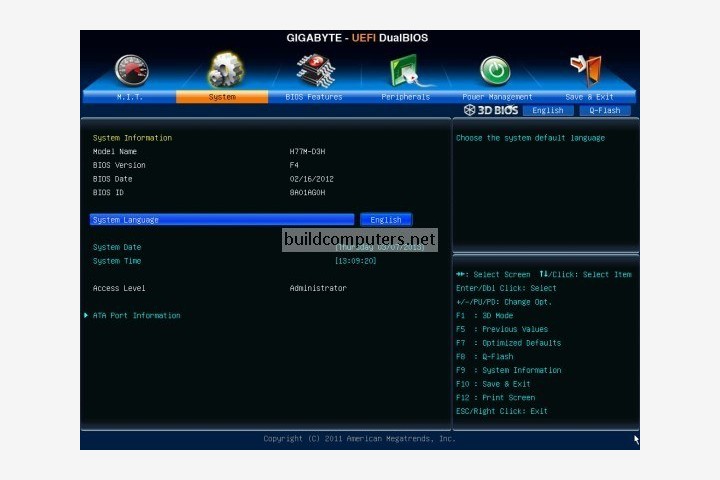Click the BIOS ID value 8A01AG0H
720x480 pixels.
pyautogui.click(x=307, y=192)
